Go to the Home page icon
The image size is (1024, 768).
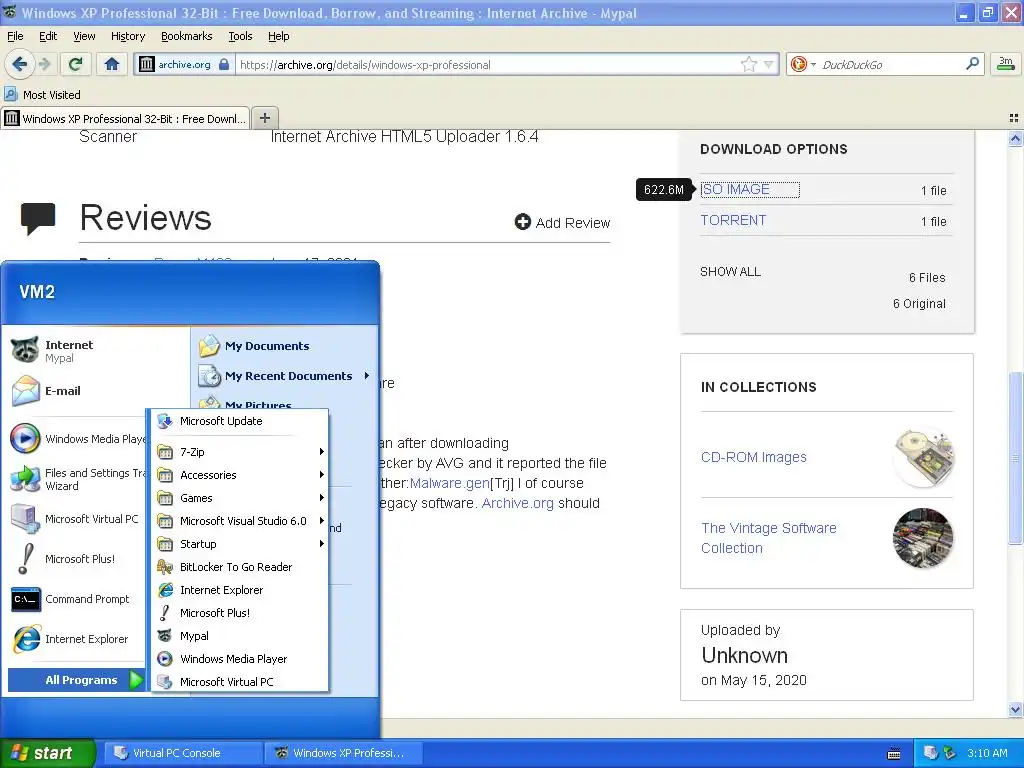(x=112, y=64)
